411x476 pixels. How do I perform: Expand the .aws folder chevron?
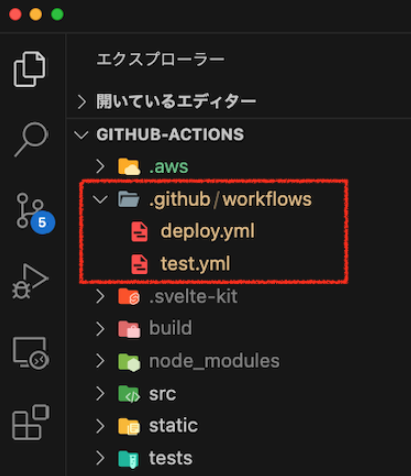(100, 166)
